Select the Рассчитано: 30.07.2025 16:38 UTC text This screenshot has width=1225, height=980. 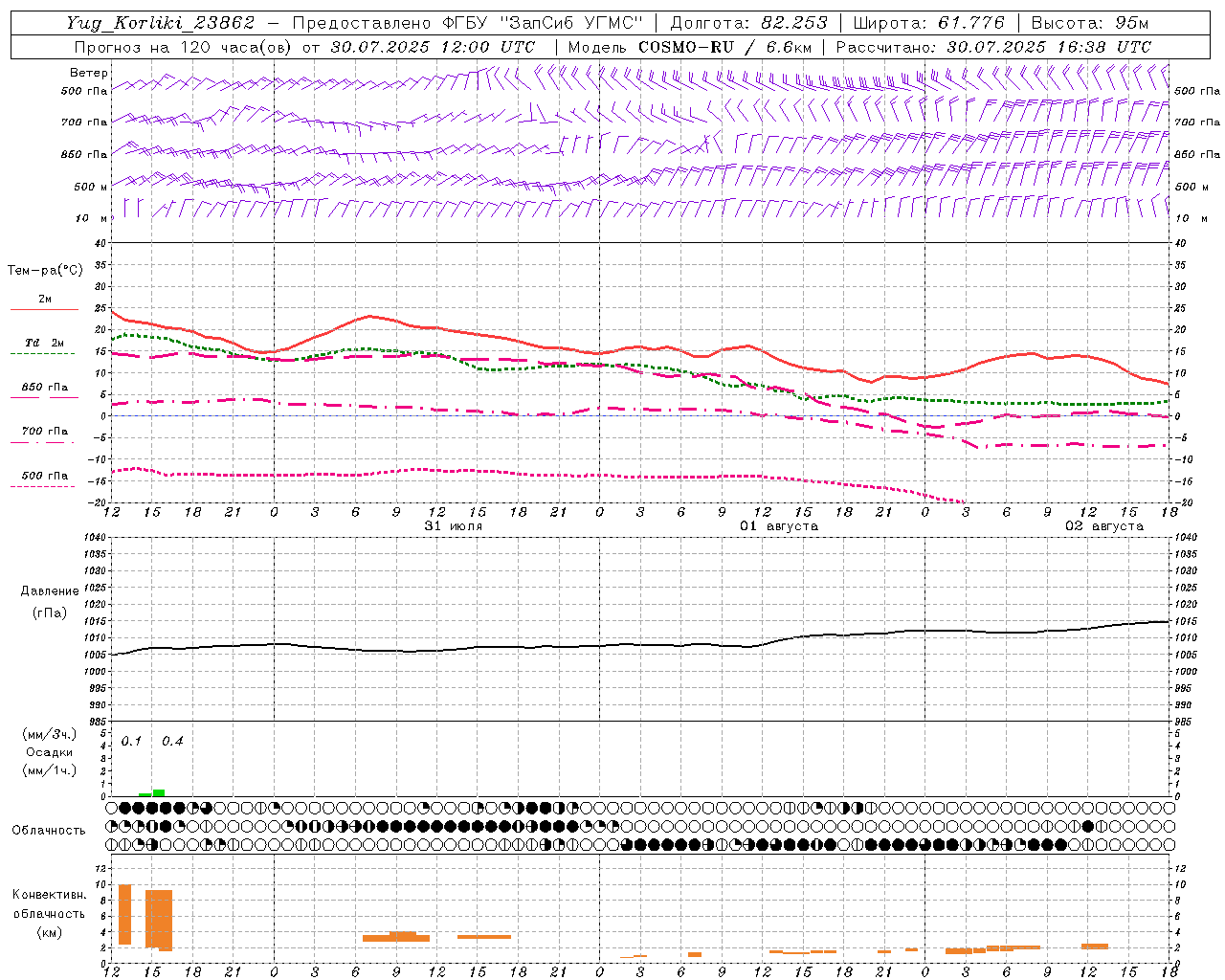(x=993, y=47)
